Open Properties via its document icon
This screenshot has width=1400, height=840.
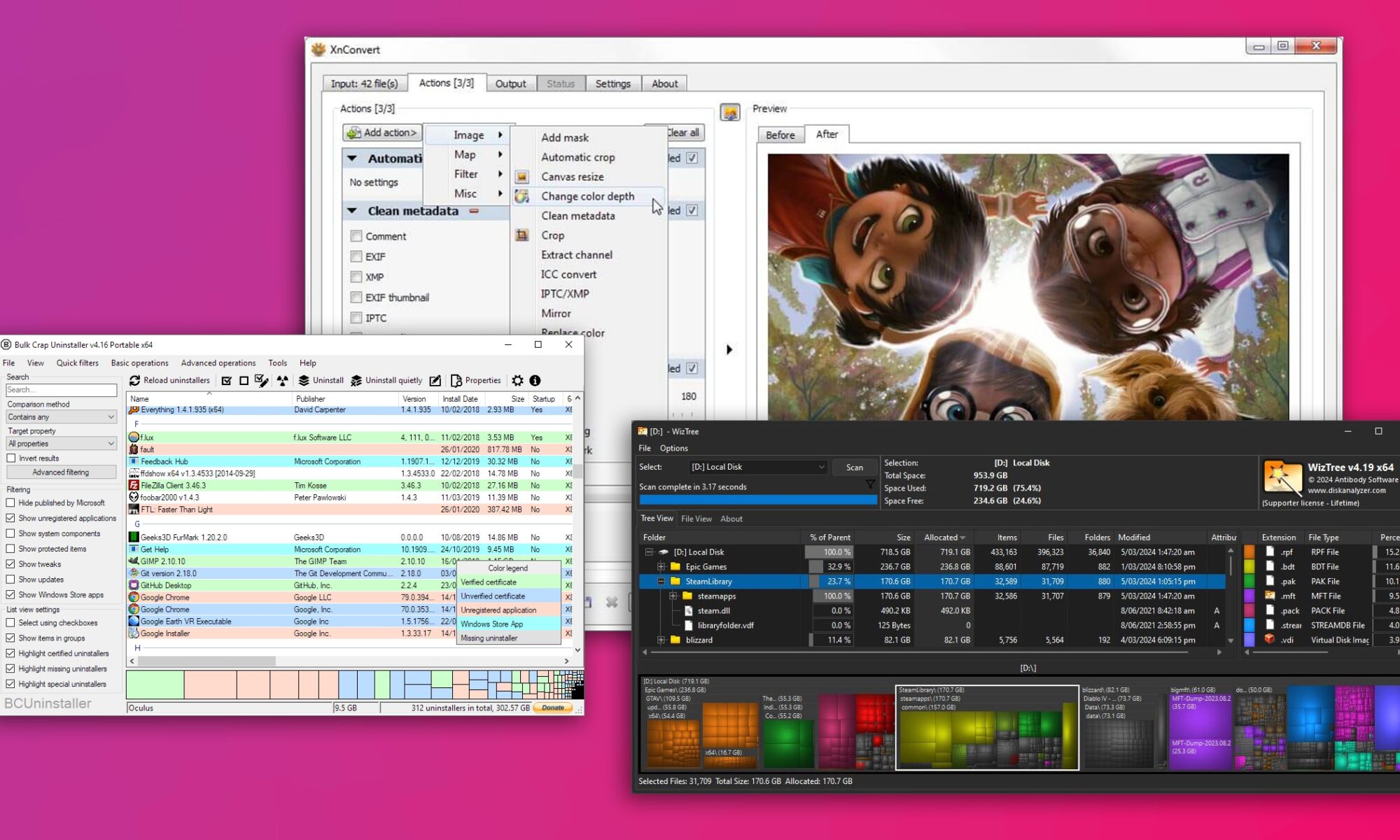click(x=456, y=381)
